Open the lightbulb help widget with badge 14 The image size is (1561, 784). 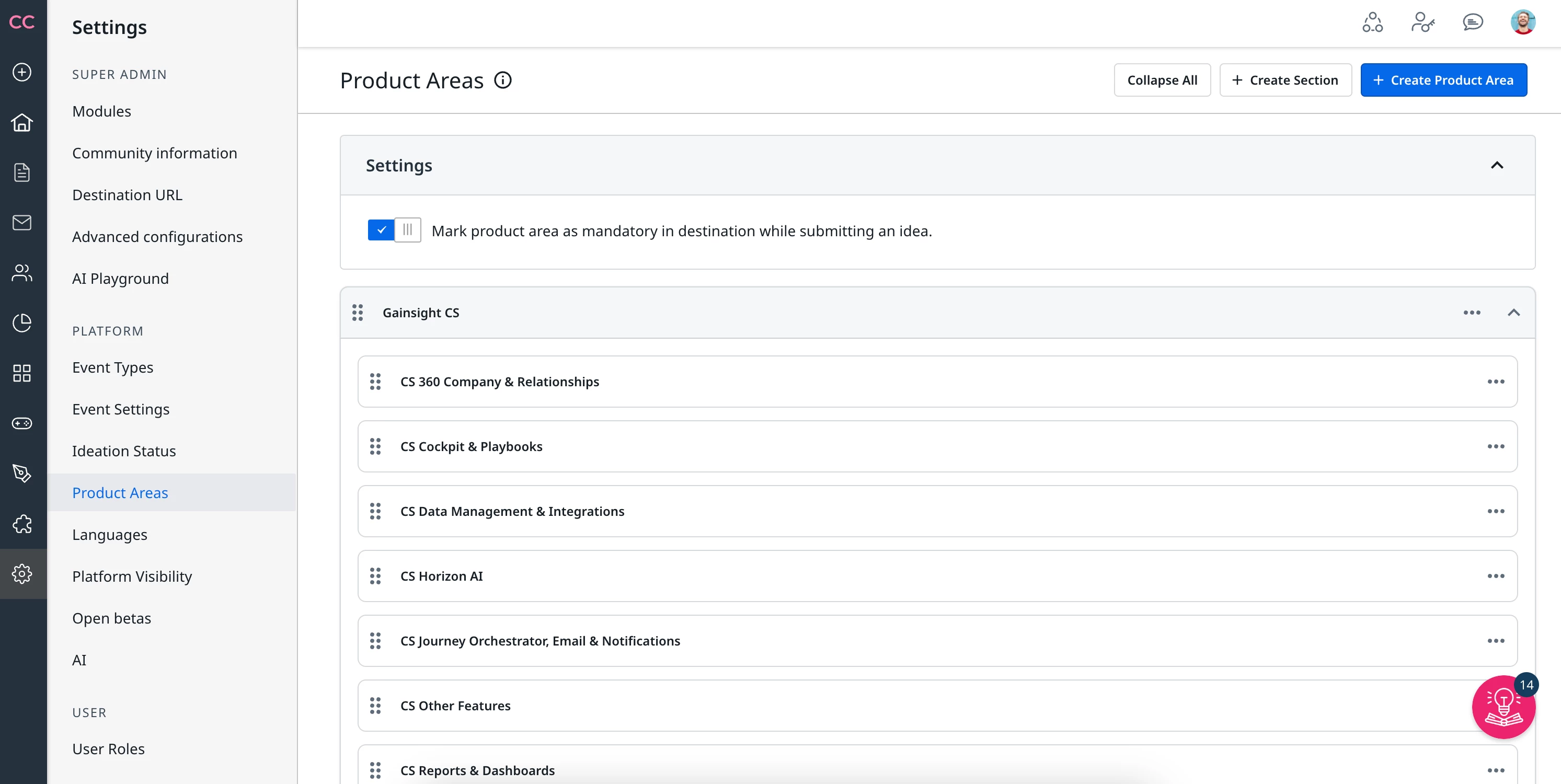1503,707
